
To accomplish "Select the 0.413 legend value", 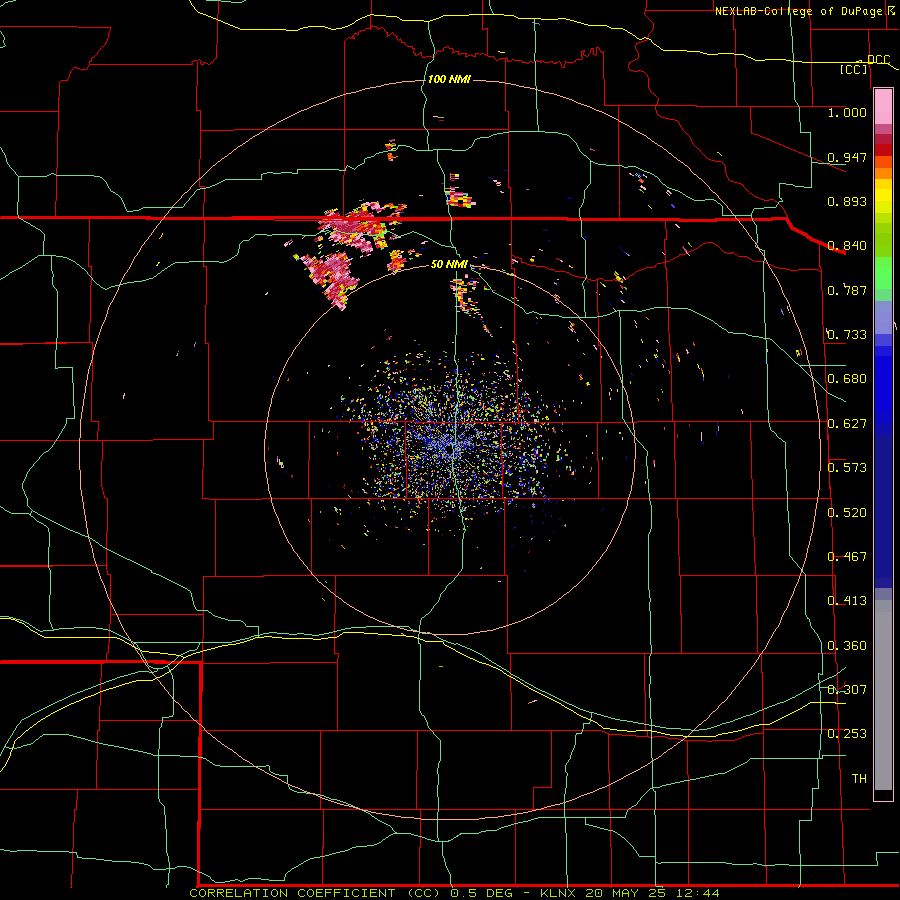I will point(847,601).
